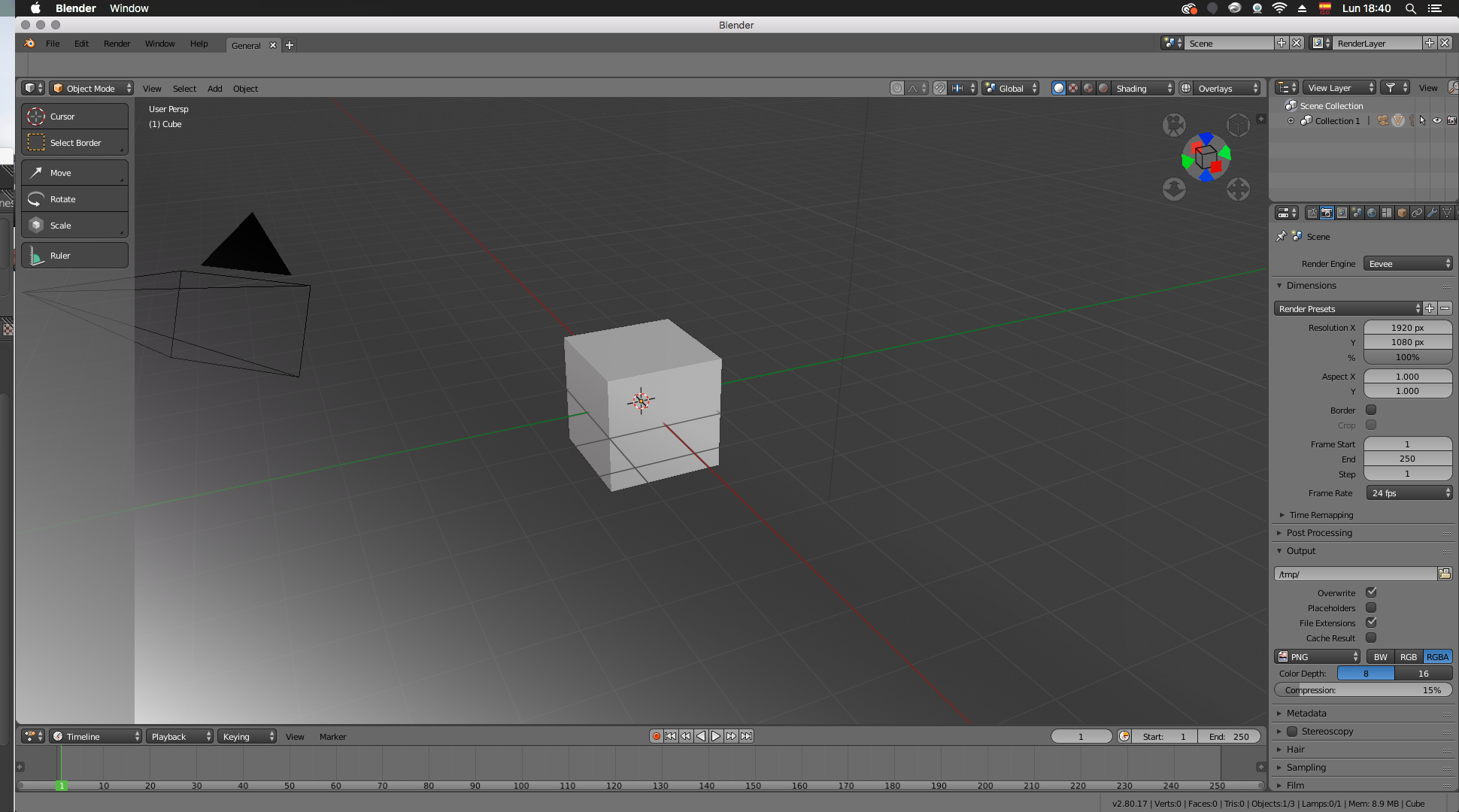1459x812 pixels.
Task: Set Color Depth to 16
Action: click(1423, 674)
